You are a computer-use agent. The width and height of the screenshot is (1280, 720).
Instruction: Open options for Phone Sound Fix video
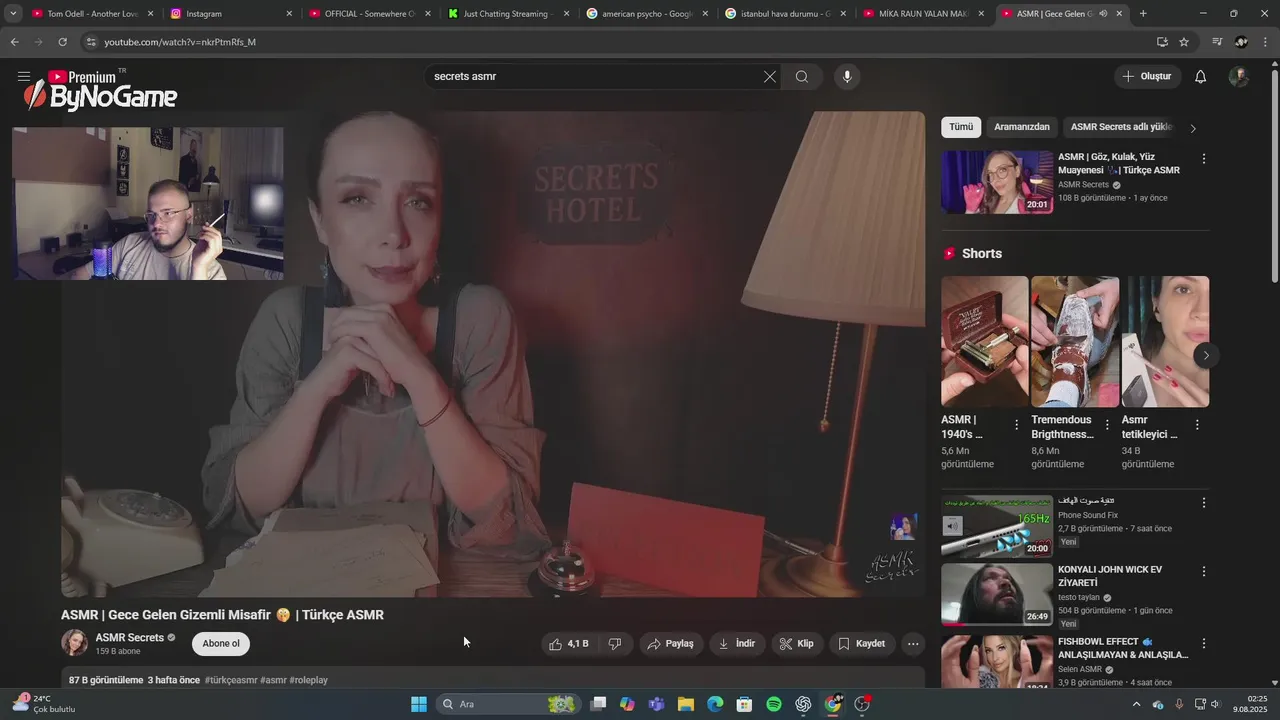point(1204,503)
